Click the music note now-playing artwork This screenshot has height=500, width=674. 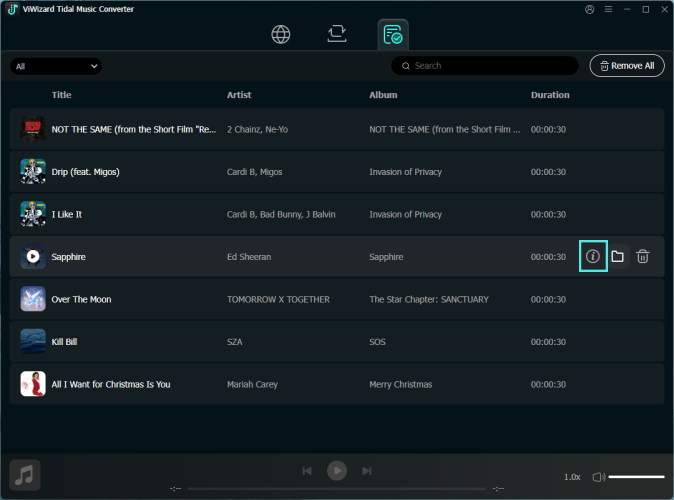coord(25,475)
